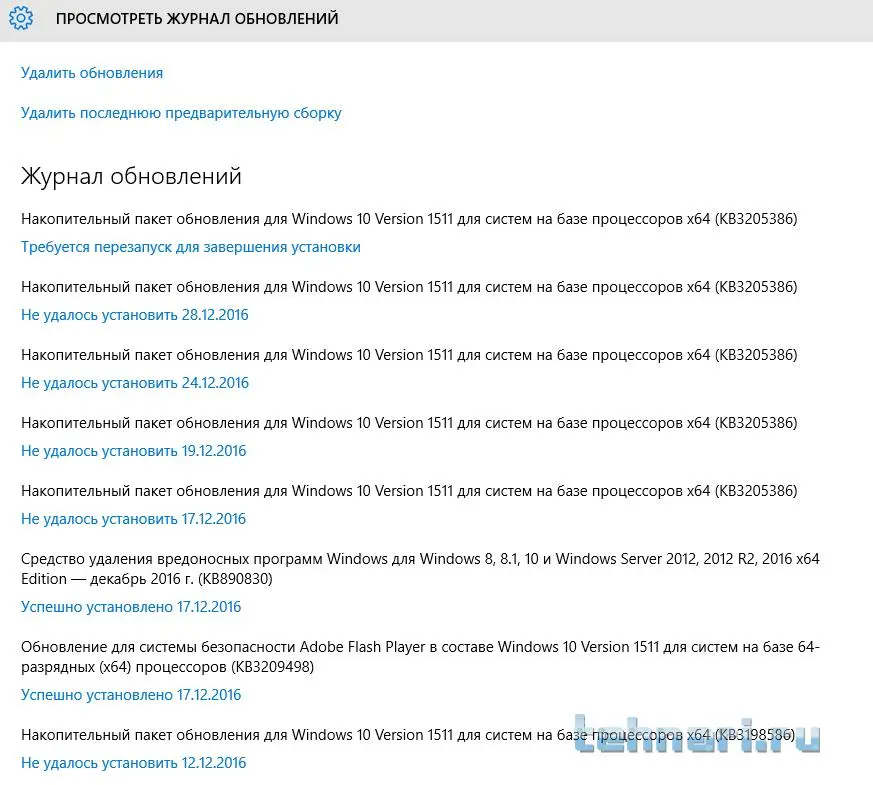873x785 pixels.
Task: Select KB3205386 entry failed on 17.12.2016
Action: pyautogui.click(x=409, y=490)
